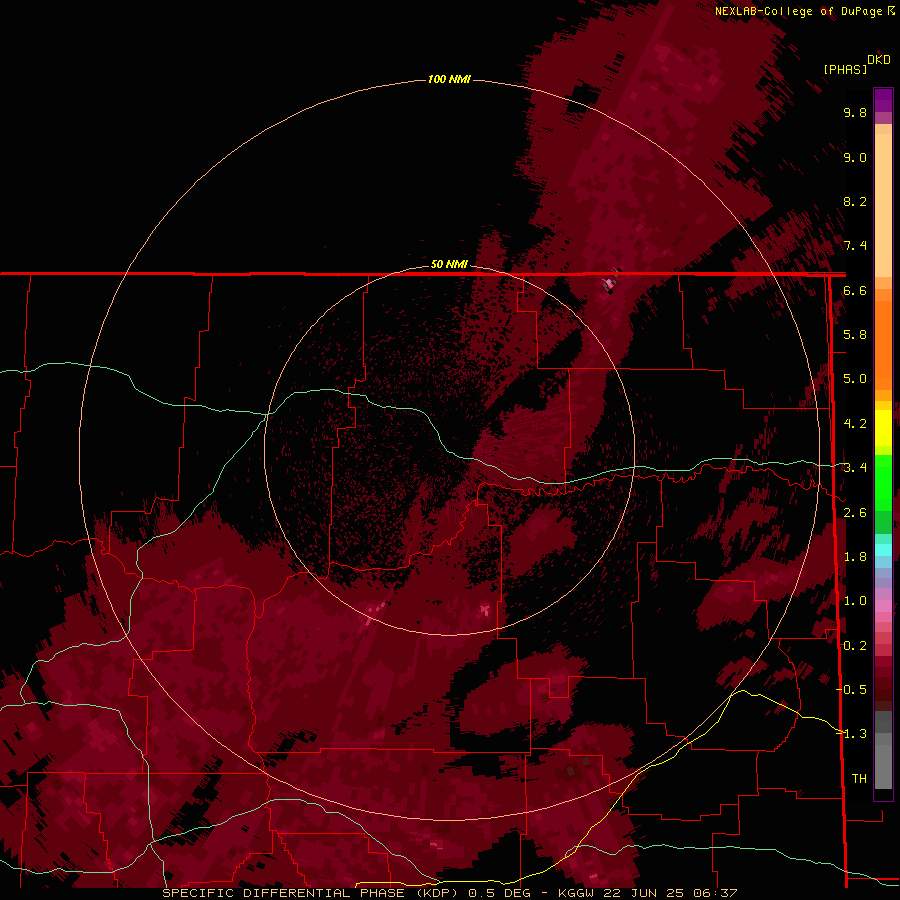
Task: Click the 0.2 legend value
Action: 855,646
